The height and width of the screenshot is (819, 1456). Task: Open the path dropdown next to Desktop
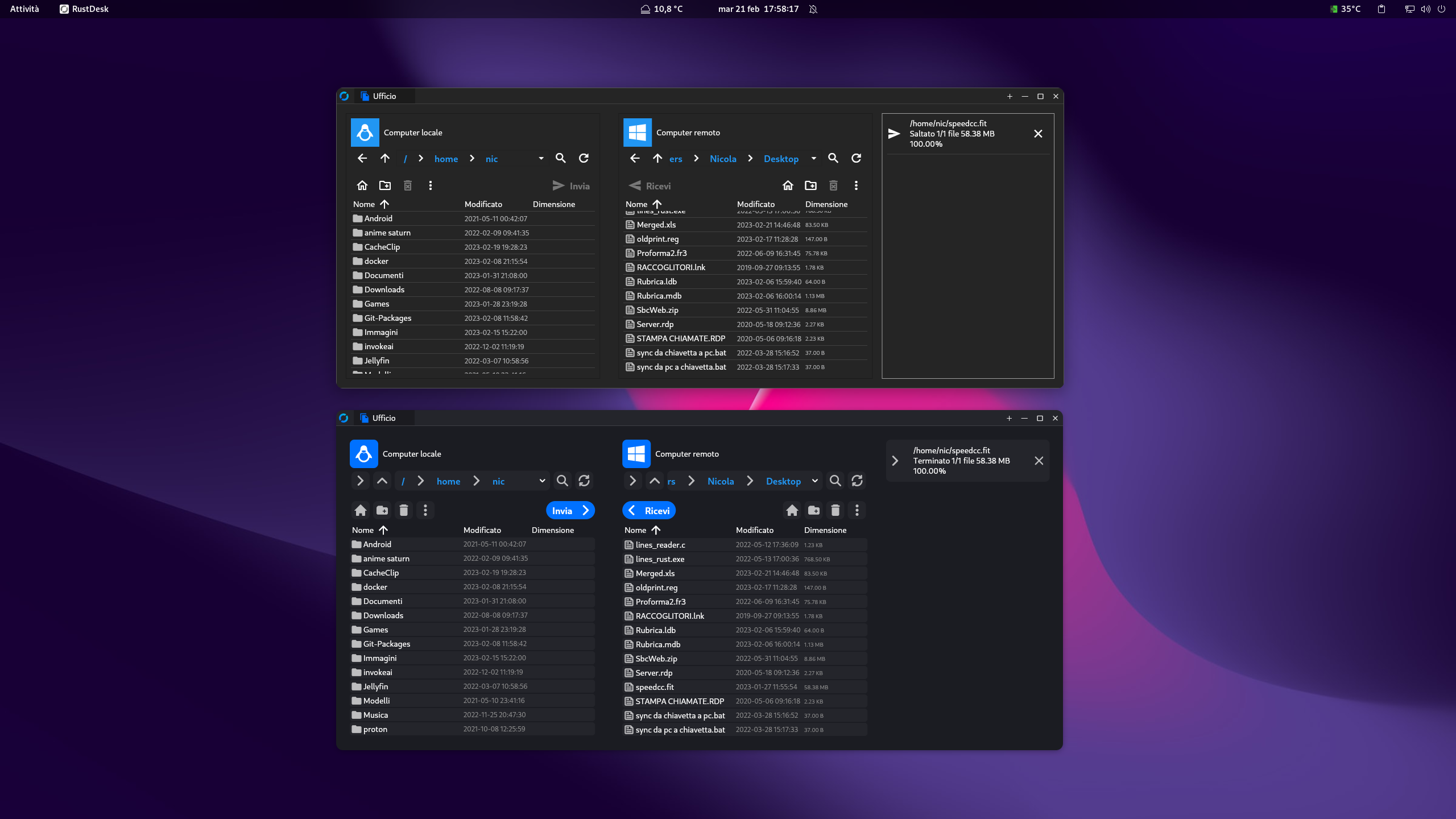813,159
